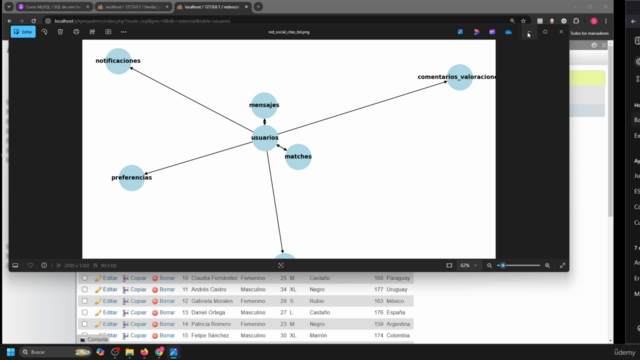The height and width of the screenshot is (360, 640).
Task: Open the three-dots more options menu
Action: (x=124, y=32)
